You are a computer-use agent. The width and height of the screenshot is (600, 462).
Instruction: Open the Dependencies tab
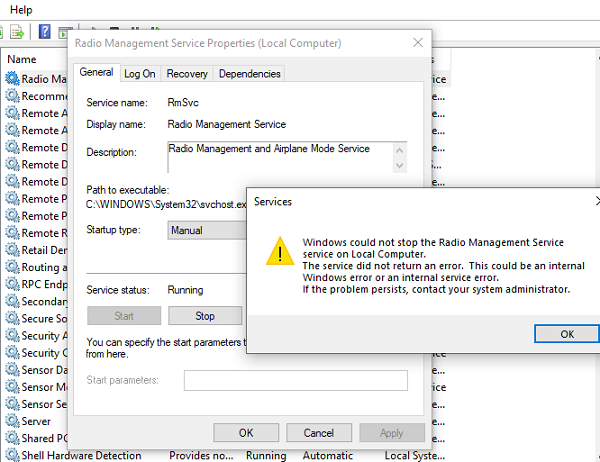pos(249,73)
